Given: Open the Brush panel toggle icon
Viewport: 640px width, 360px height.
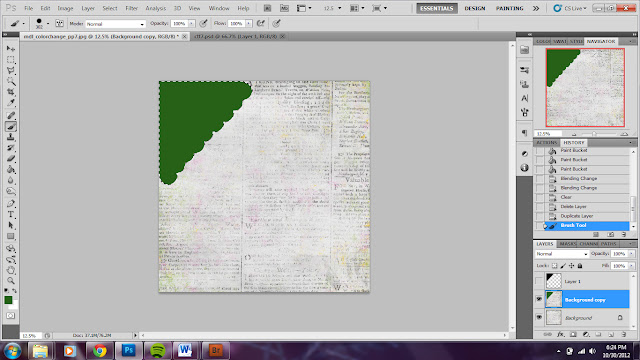Looking at the screenshot, I should click(60, 24).
